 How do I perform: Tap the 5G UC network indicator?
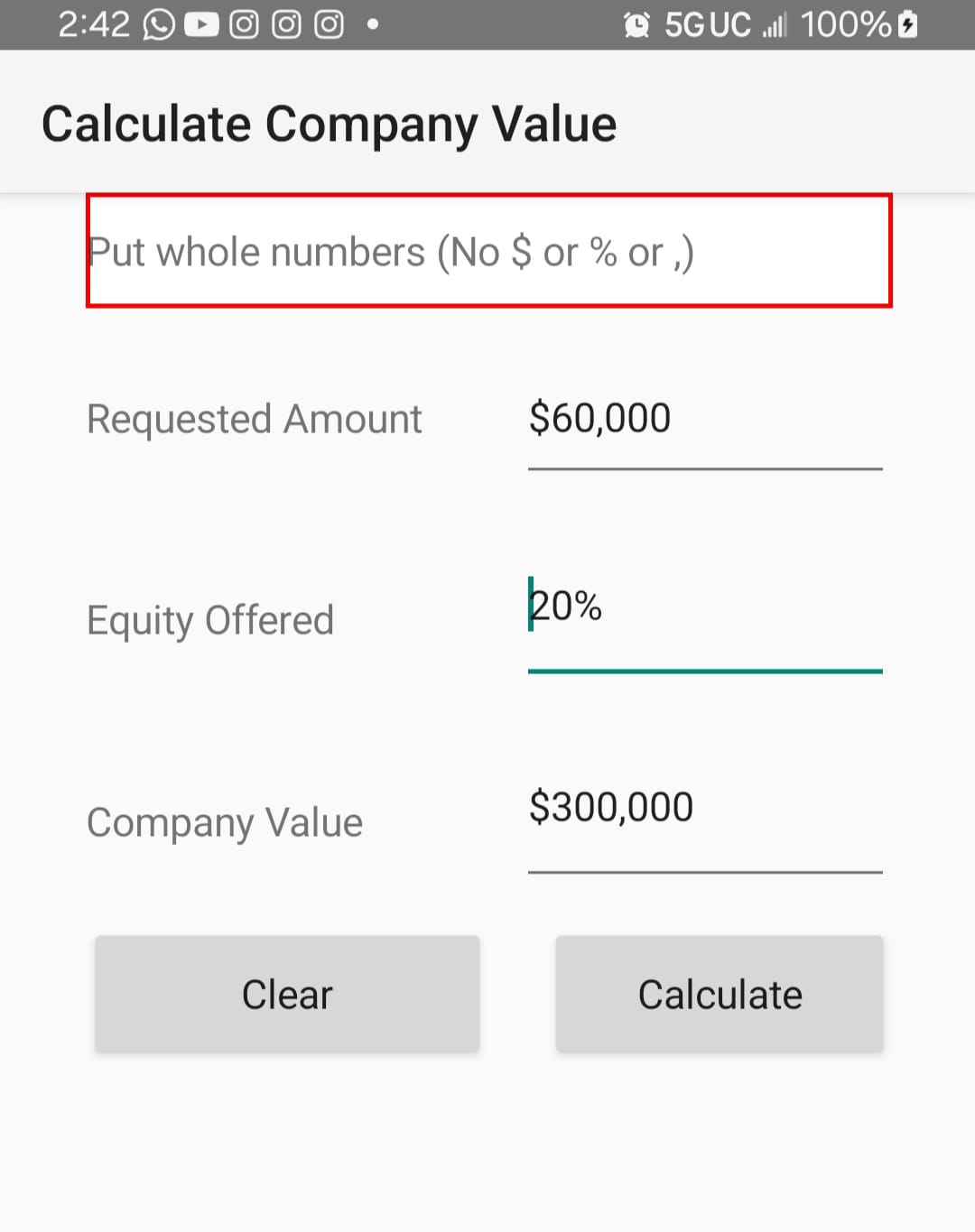point(708,24)
